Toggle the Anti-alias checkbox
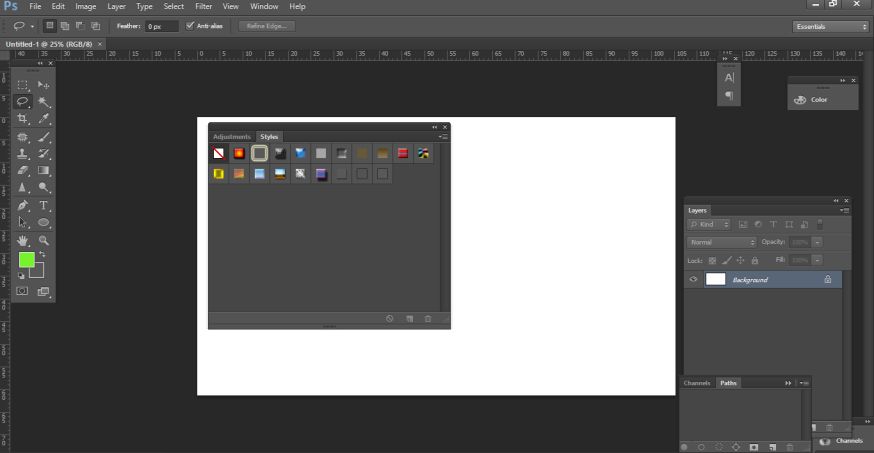The height and width of the screenshot is (453, 874). coord(190,26)
